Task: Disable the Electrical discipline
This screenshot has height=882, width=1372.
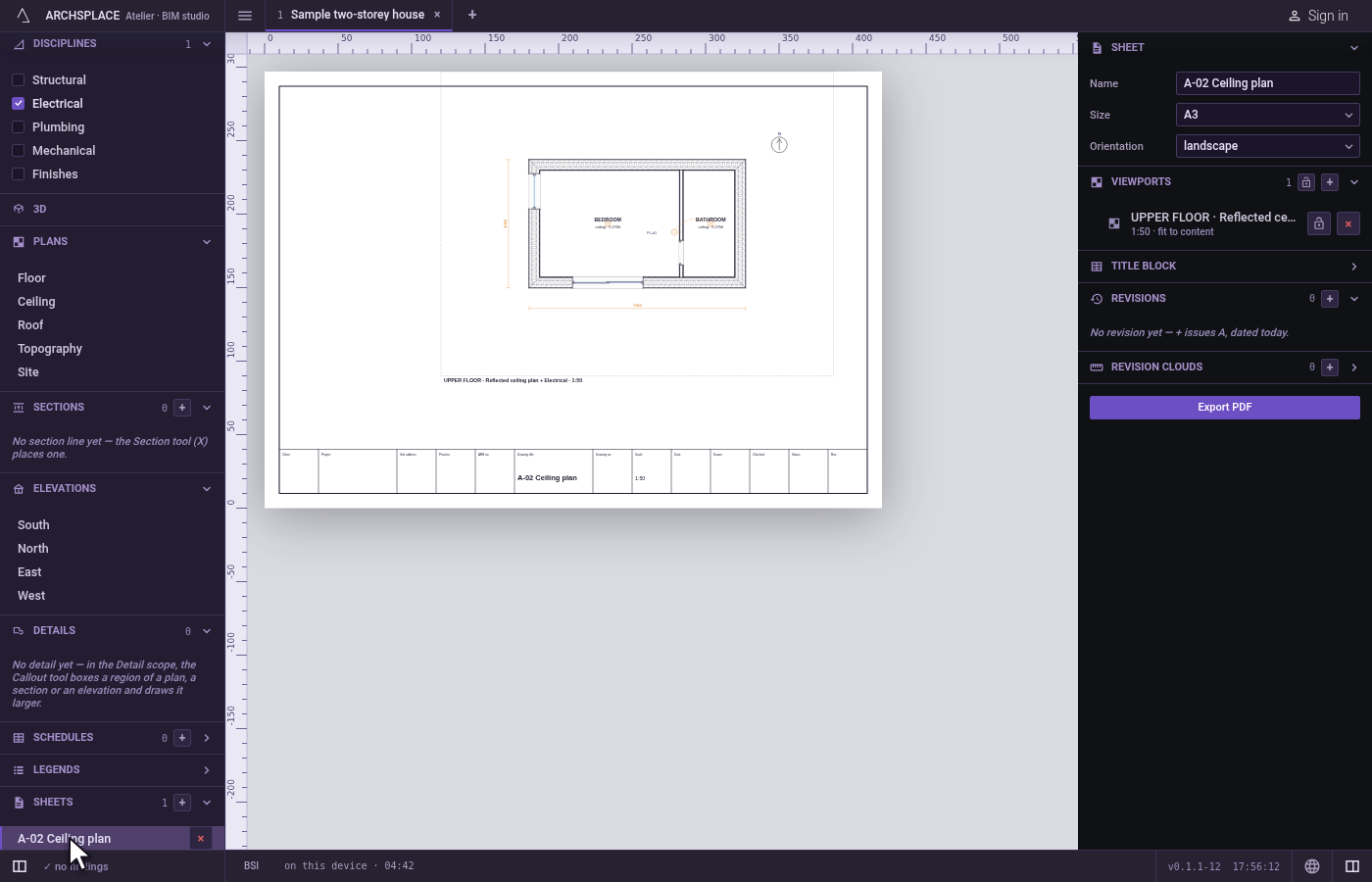Action: [18, 104]
